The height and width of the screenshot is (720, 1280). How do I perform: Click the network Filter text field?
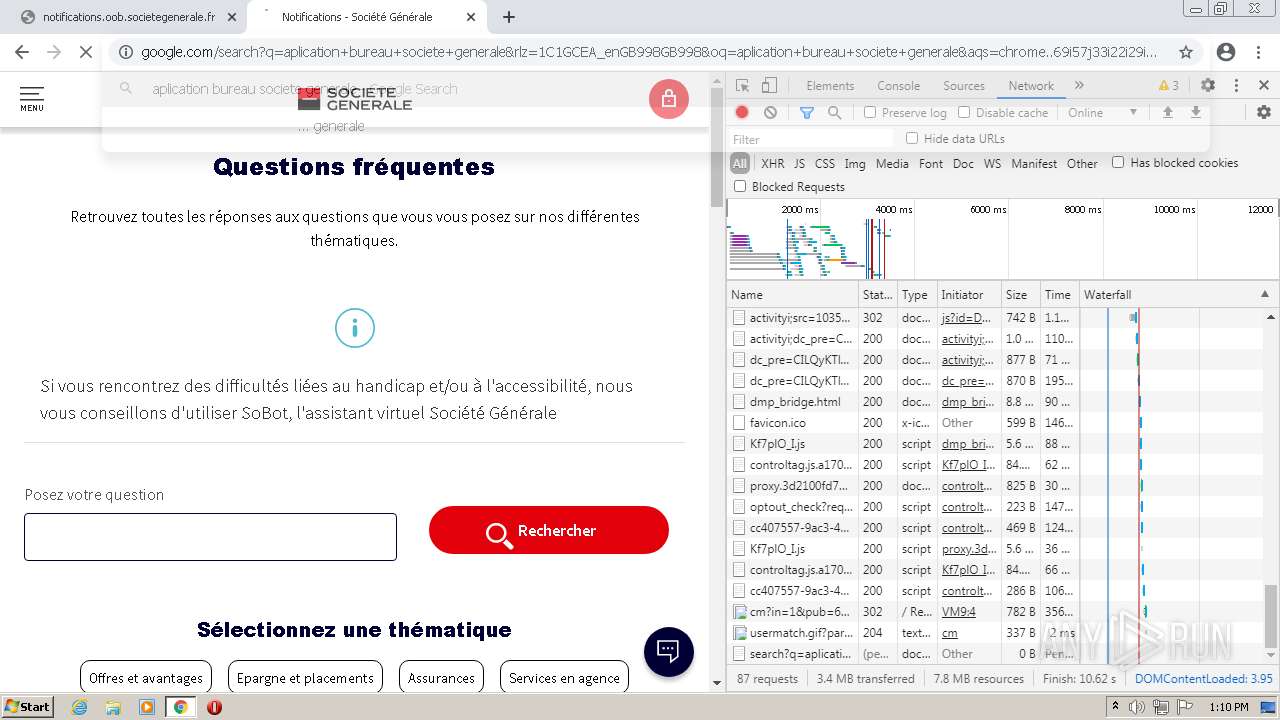tap(810, 139)
